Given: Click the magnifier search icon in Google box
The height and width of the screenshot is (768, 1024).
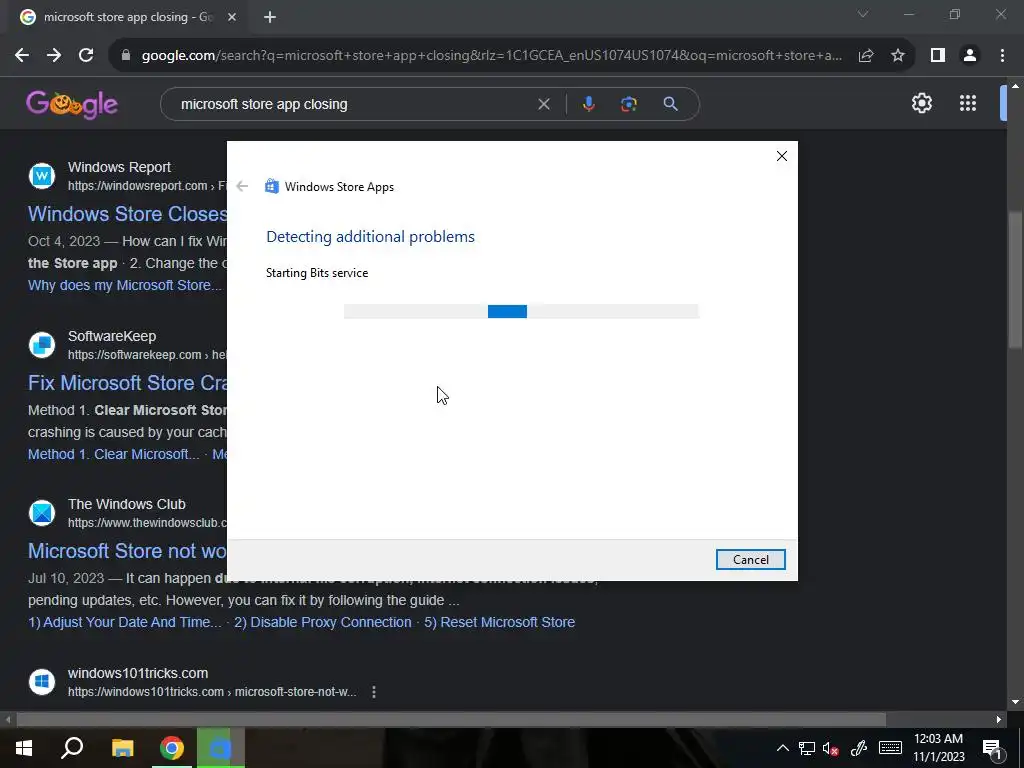Looking at the screenshot, I should 670,104.
